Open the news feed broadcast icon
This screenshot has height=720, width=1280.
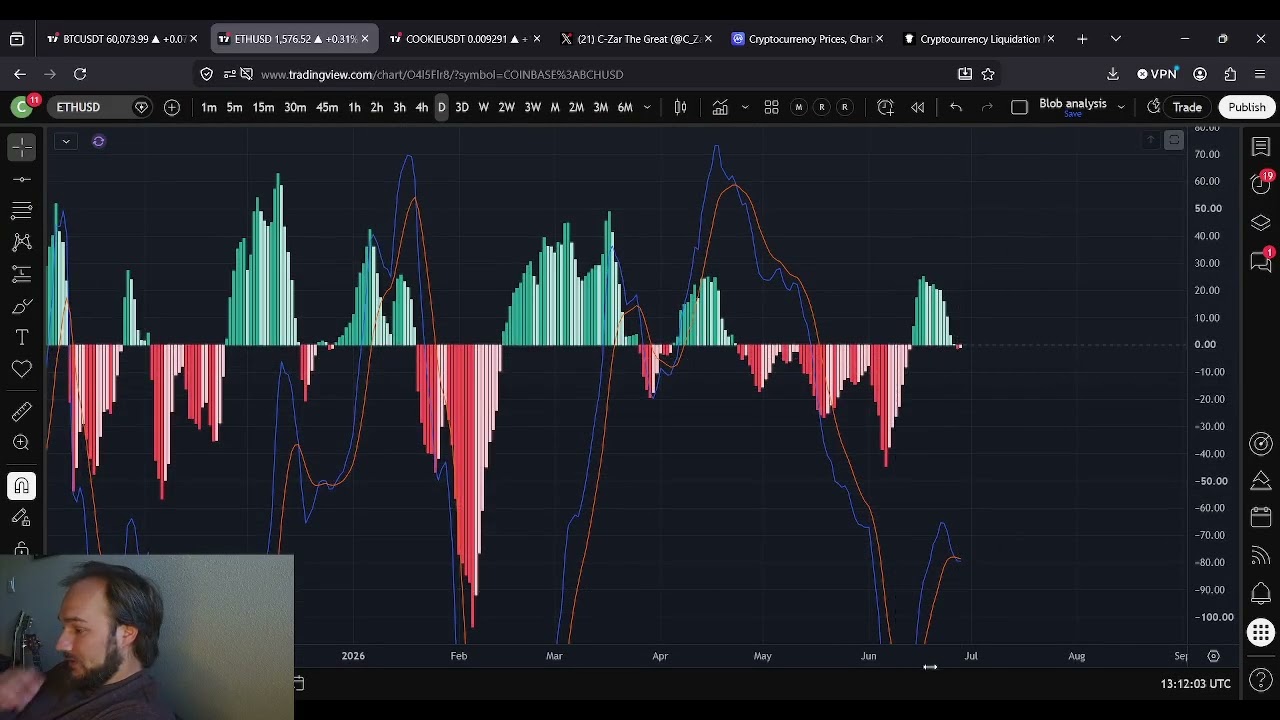tap(1261, 556)
